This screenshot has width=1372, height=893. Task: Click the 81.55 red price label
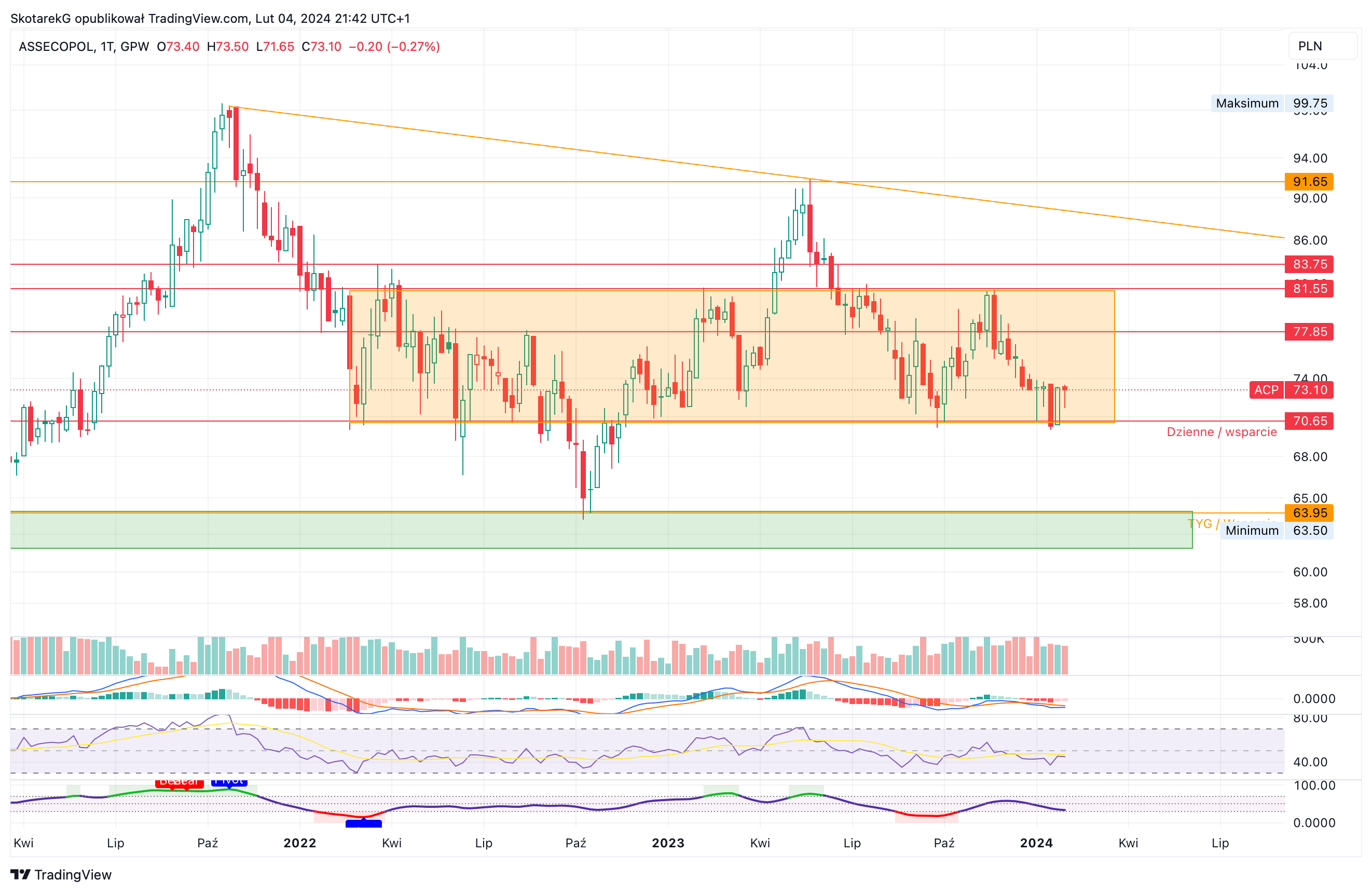[x=1309, y=289]
